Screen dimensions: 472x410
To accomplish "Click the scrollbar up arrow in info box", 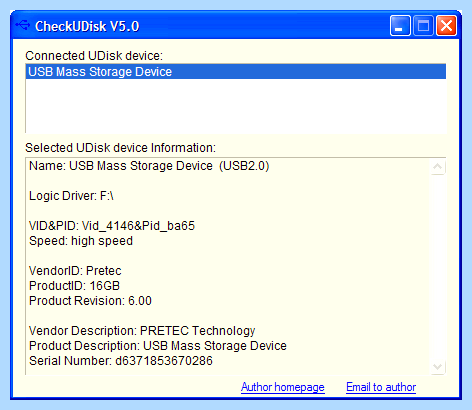I will 438,167.
